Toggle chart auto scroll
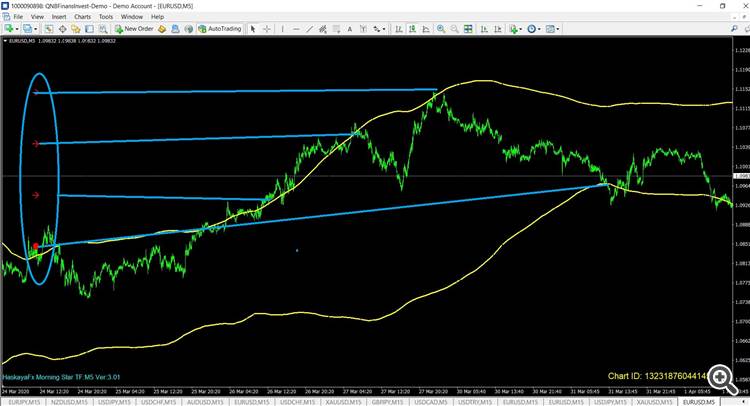 [x=484, y=29]
